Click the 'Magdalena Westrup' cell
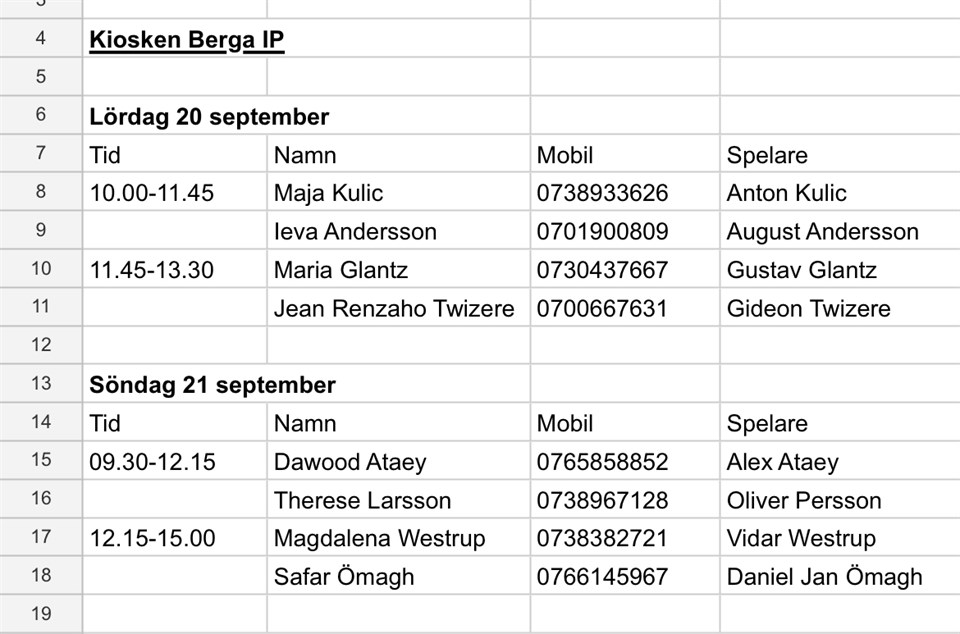This screenshot has height=634, width=960. [379, 539]
